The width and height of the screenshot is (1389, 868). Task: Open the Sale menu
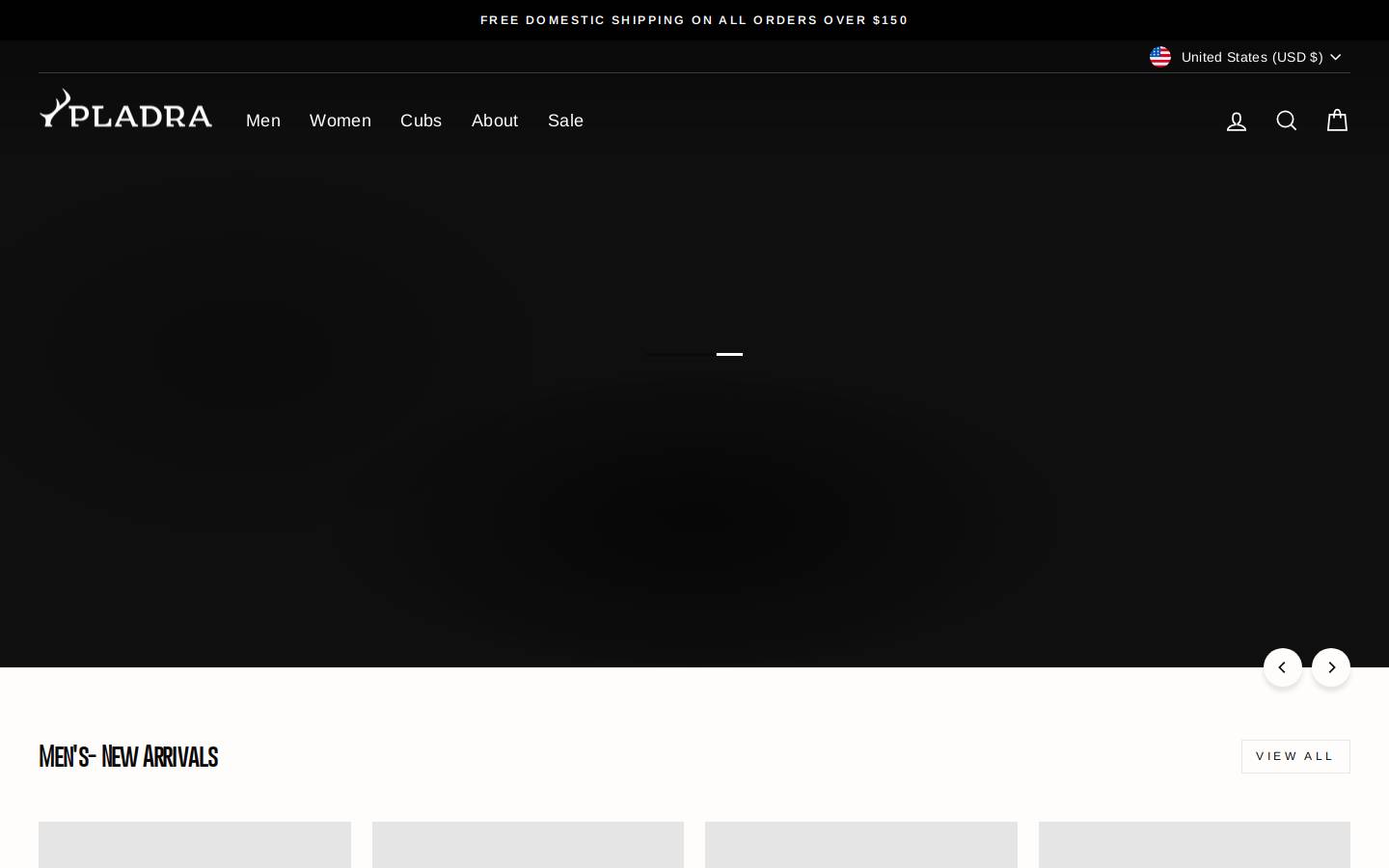[x=565, y=121]
